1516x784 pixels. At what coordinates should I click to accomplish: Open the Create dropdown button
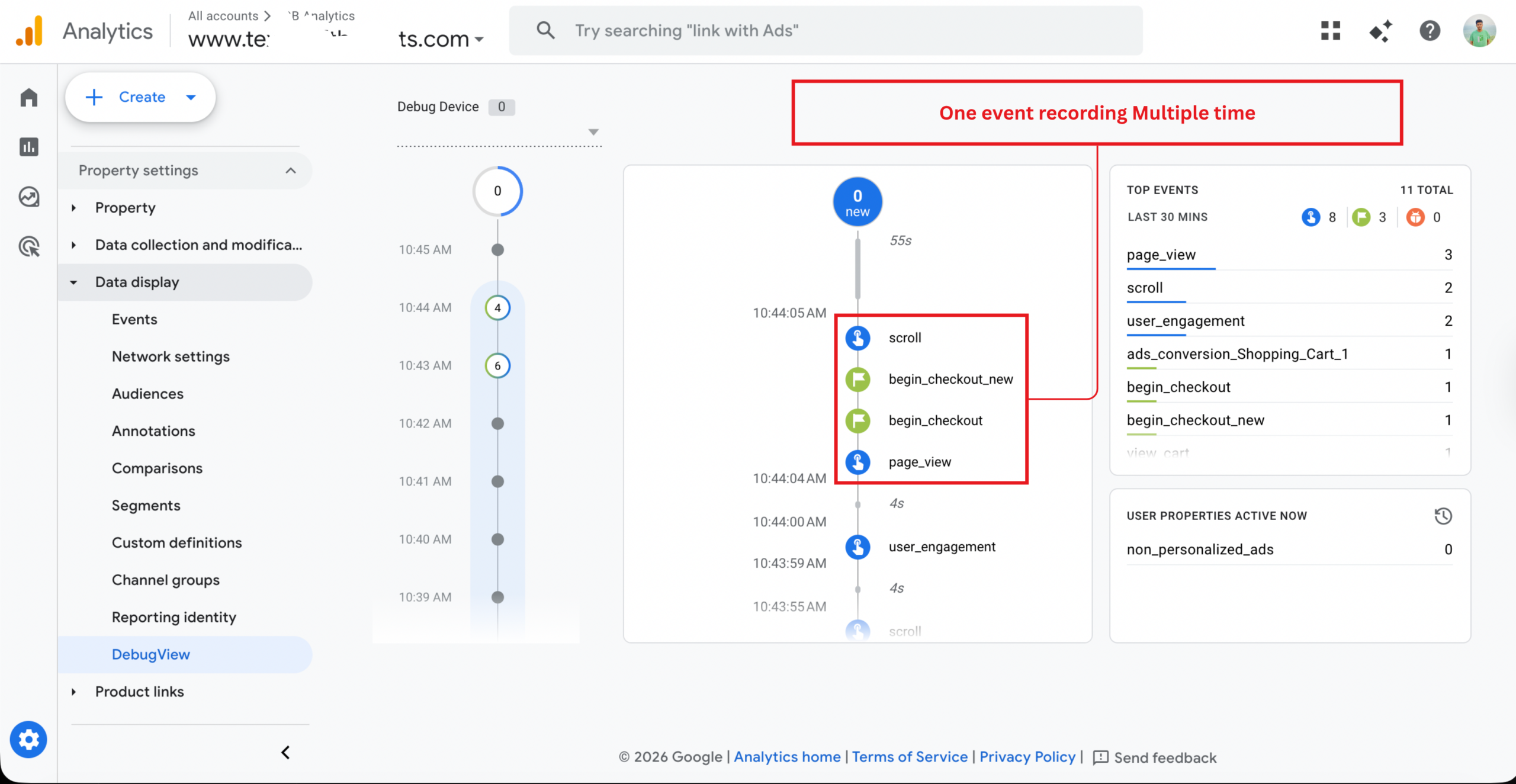(140, 97)
